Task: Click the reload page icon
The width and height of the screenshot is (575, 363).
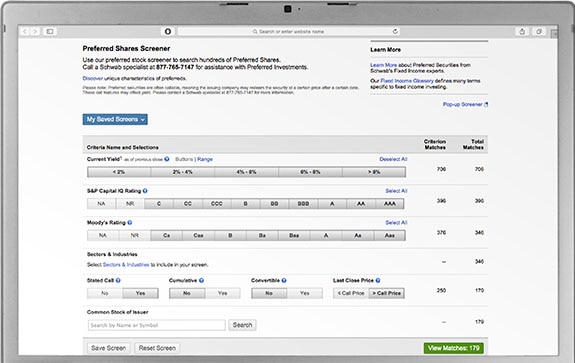Action: pos(395,32)
